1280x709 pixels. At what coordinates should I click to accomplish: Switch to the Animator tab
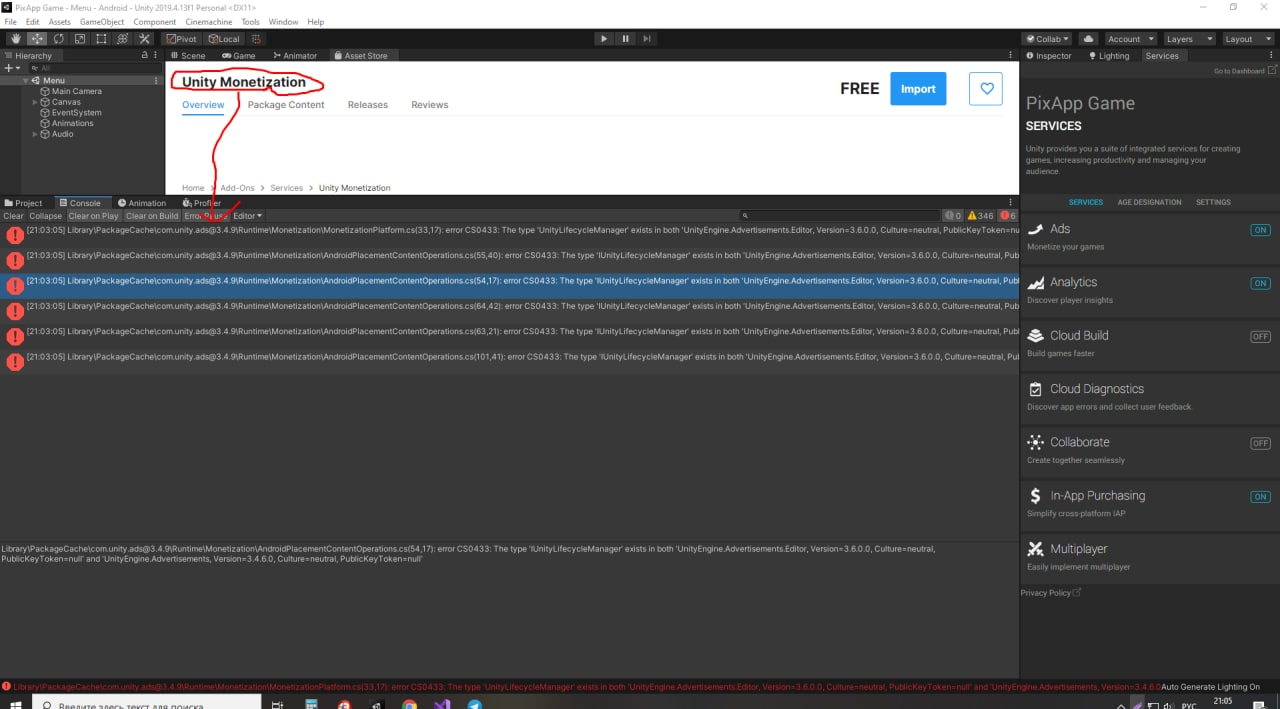tap(294, 56)
